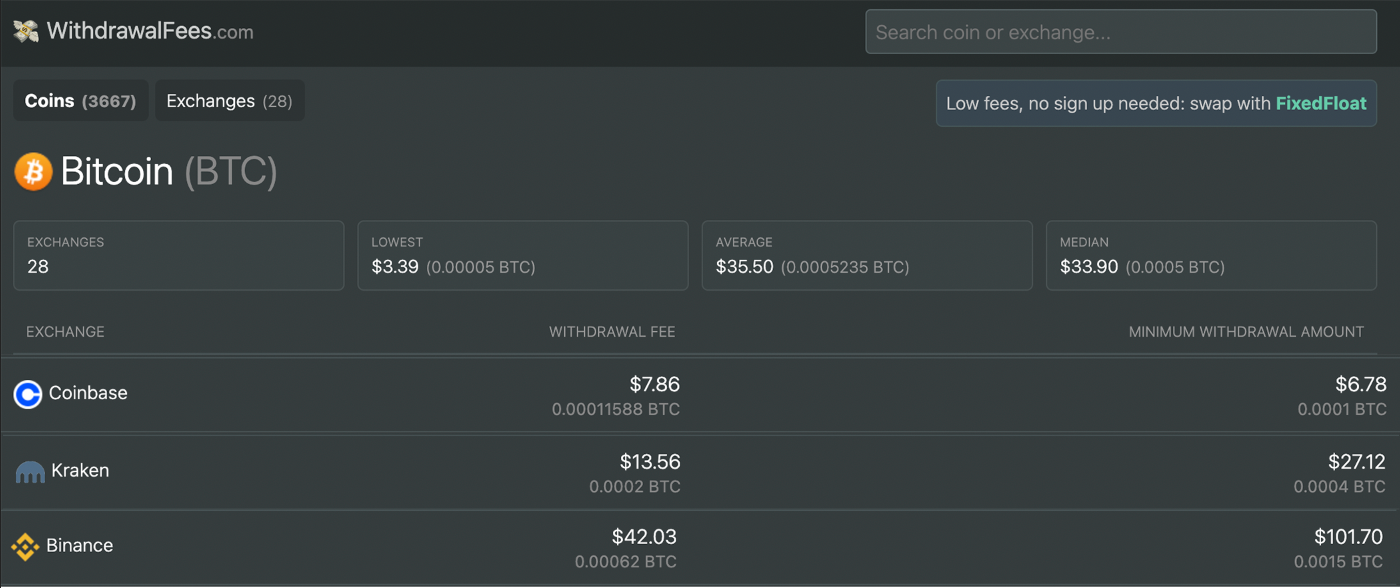The height and width of the screenshot is (588, 1400).
Task: Click the Kraken logo icon
Action: pyautogui.click(x=30, y=471)
